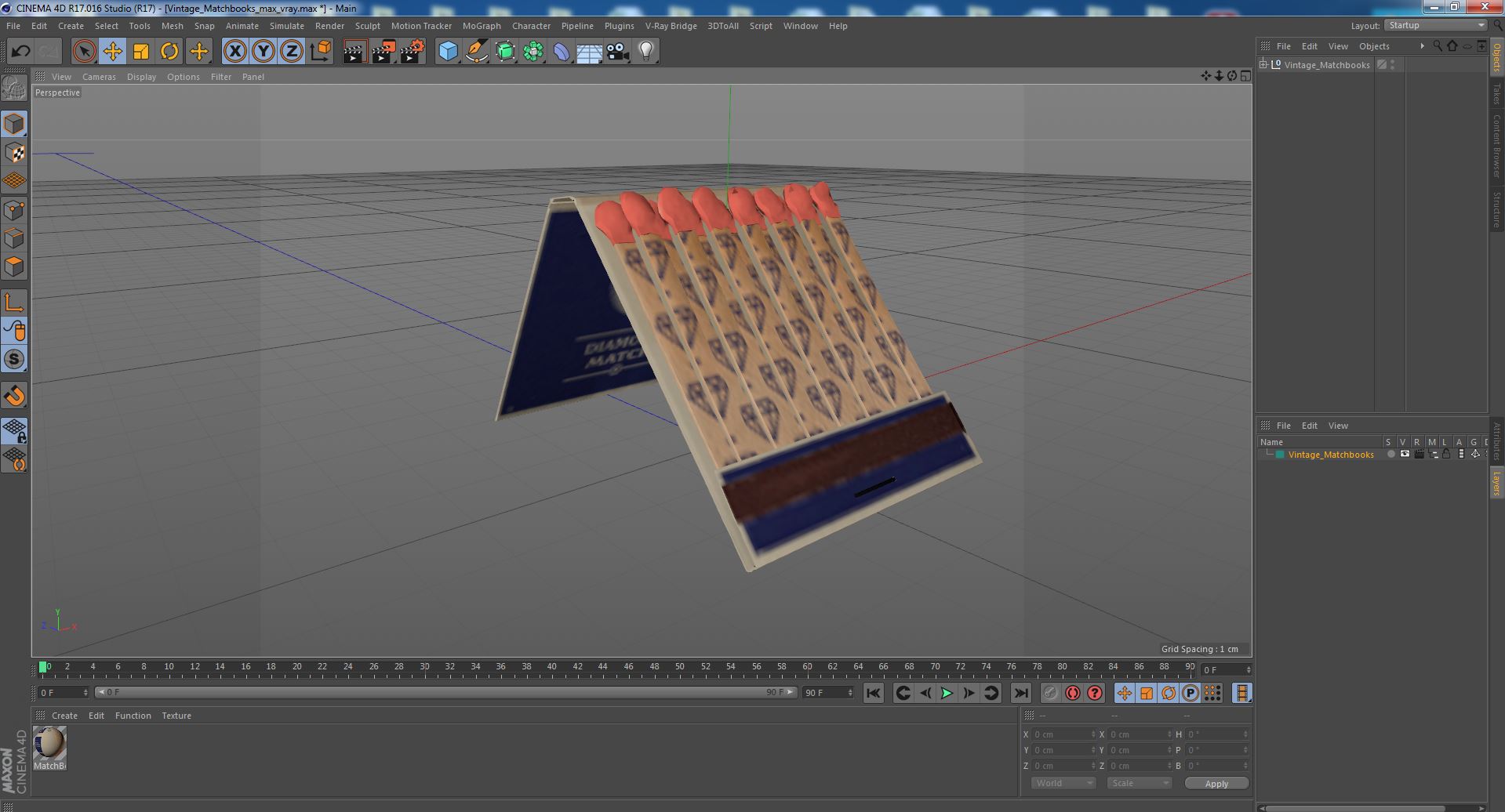Switch to Polygons mode

pos(14,266)
